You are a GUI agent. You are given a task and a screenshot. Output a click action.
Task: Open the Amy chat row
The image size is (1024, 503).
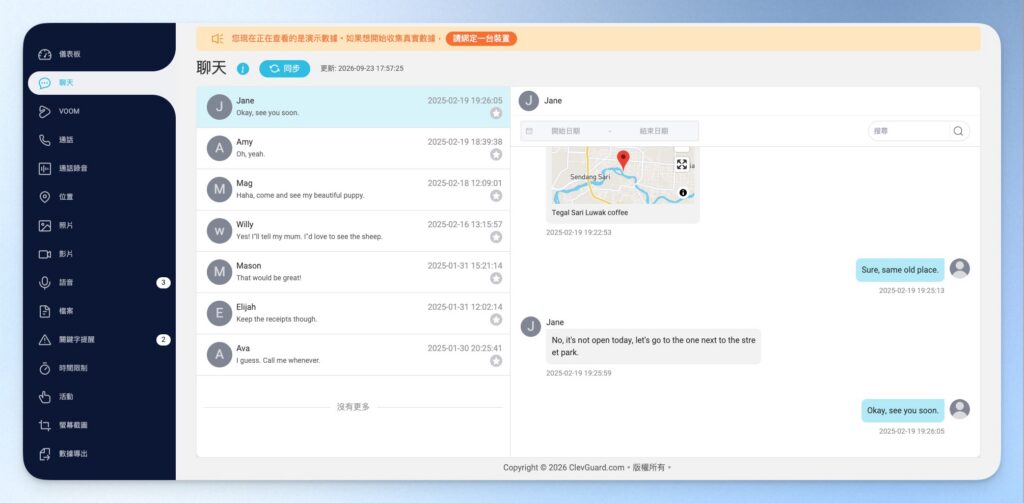coord(353,148)
